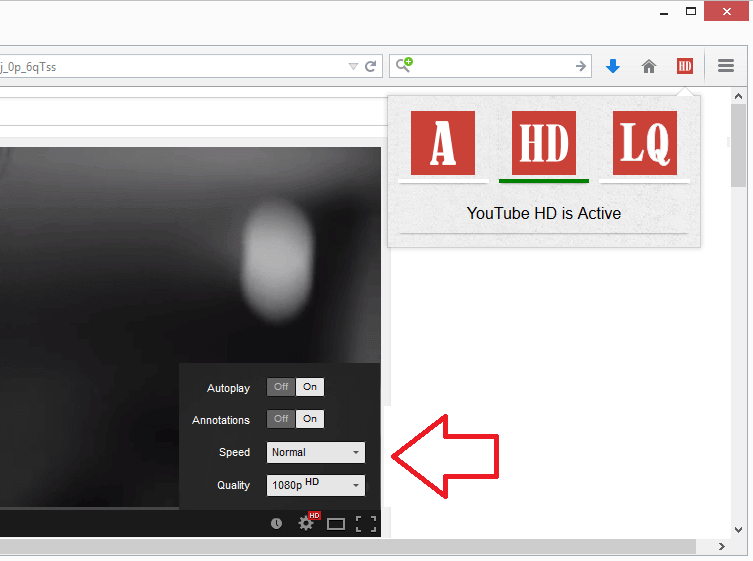Go to the home page icon
This screenshot has width=753, height=561.
(x=649, y=66)
